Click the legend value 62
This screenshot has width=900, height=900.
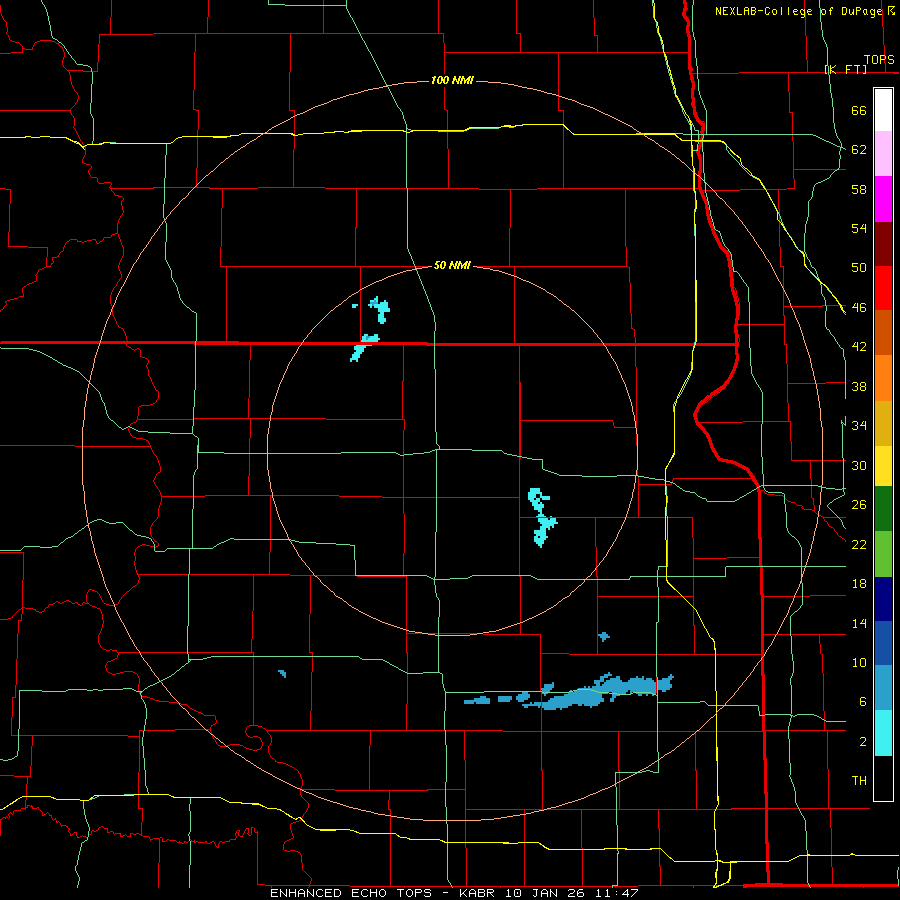tap(859, 150)
